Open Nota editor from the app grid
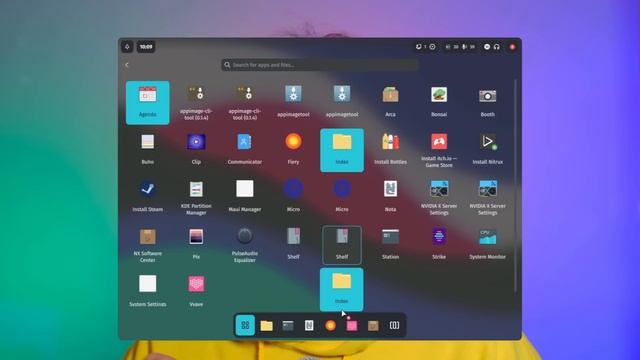Viewport: 640px width, 360px height. (390, 197)
